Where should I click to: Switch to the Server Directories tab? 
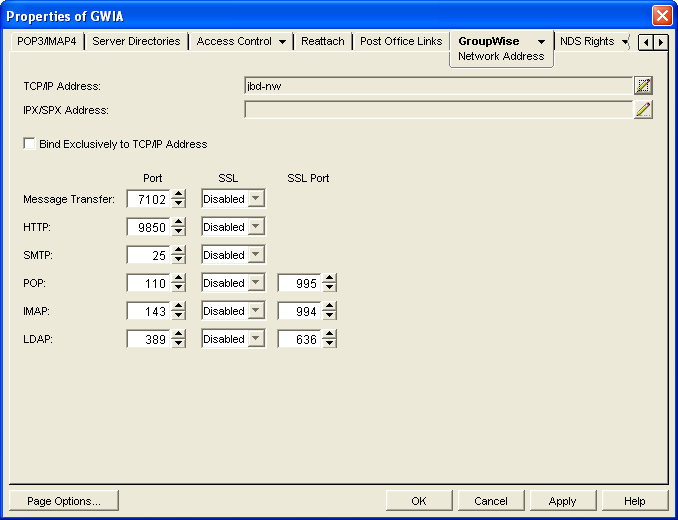136,41
